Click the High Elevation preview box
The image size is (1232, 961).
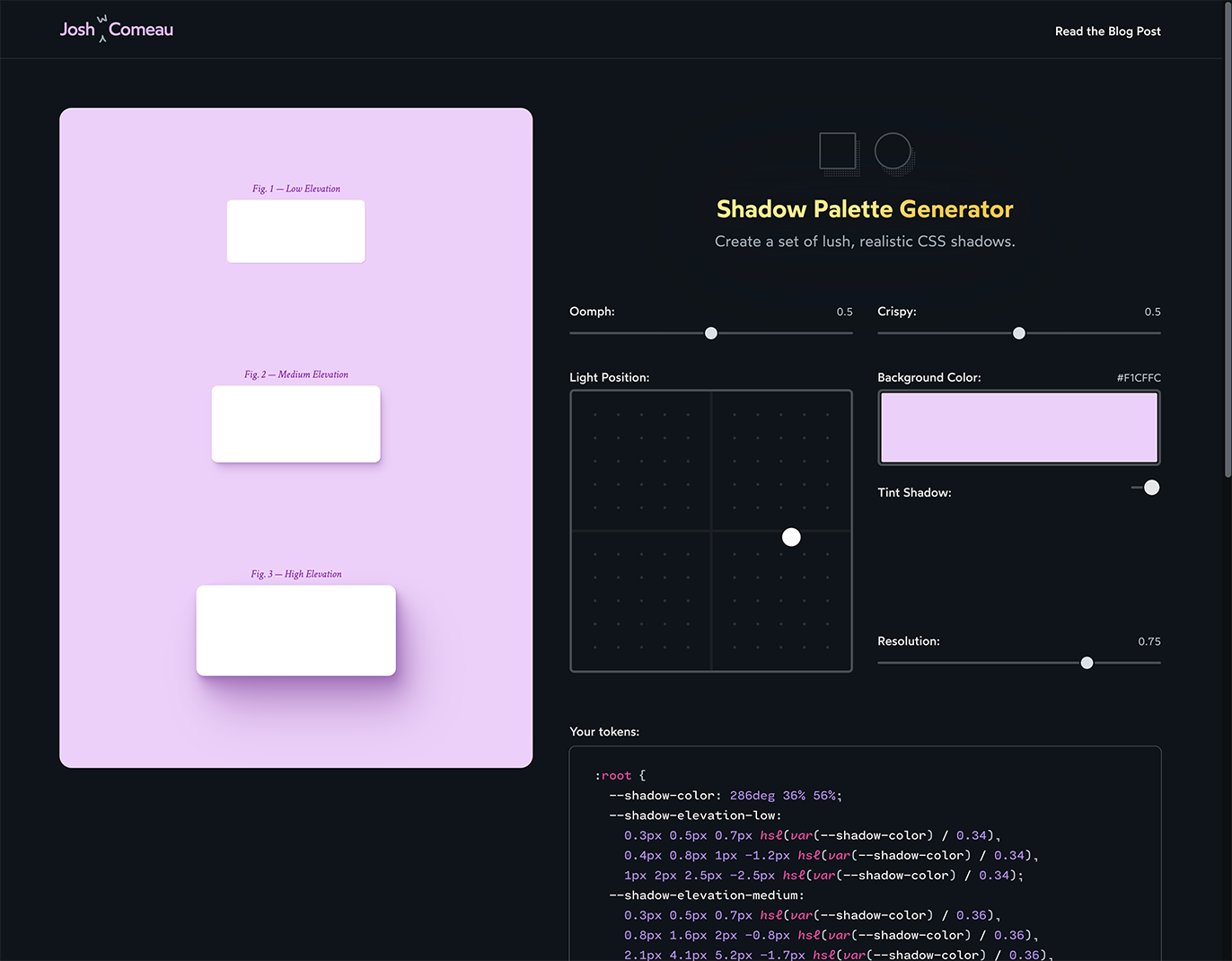tap(295, 630)
